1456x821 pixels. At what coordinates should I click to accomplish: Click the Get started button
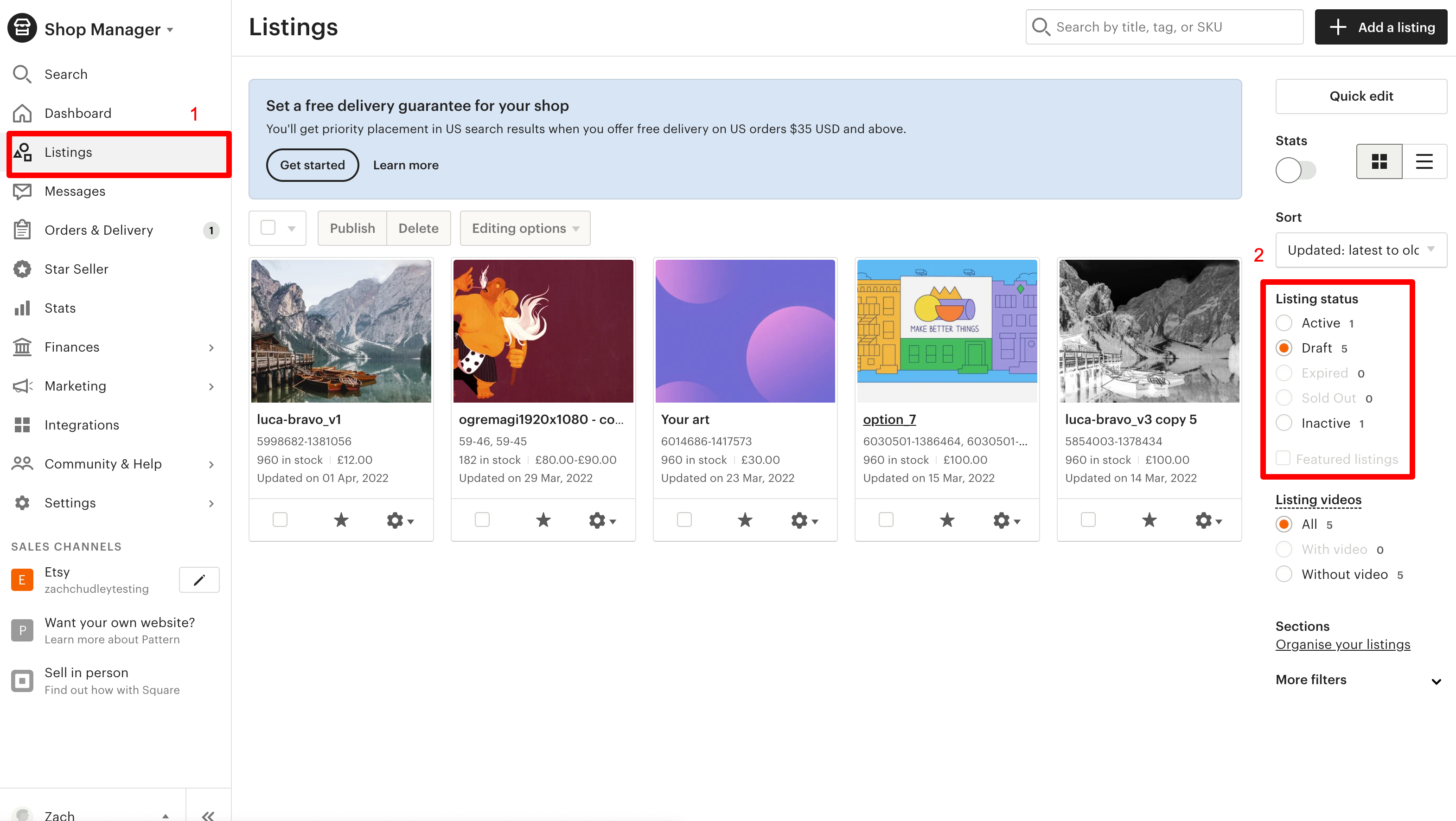click(x=312, y=165)
